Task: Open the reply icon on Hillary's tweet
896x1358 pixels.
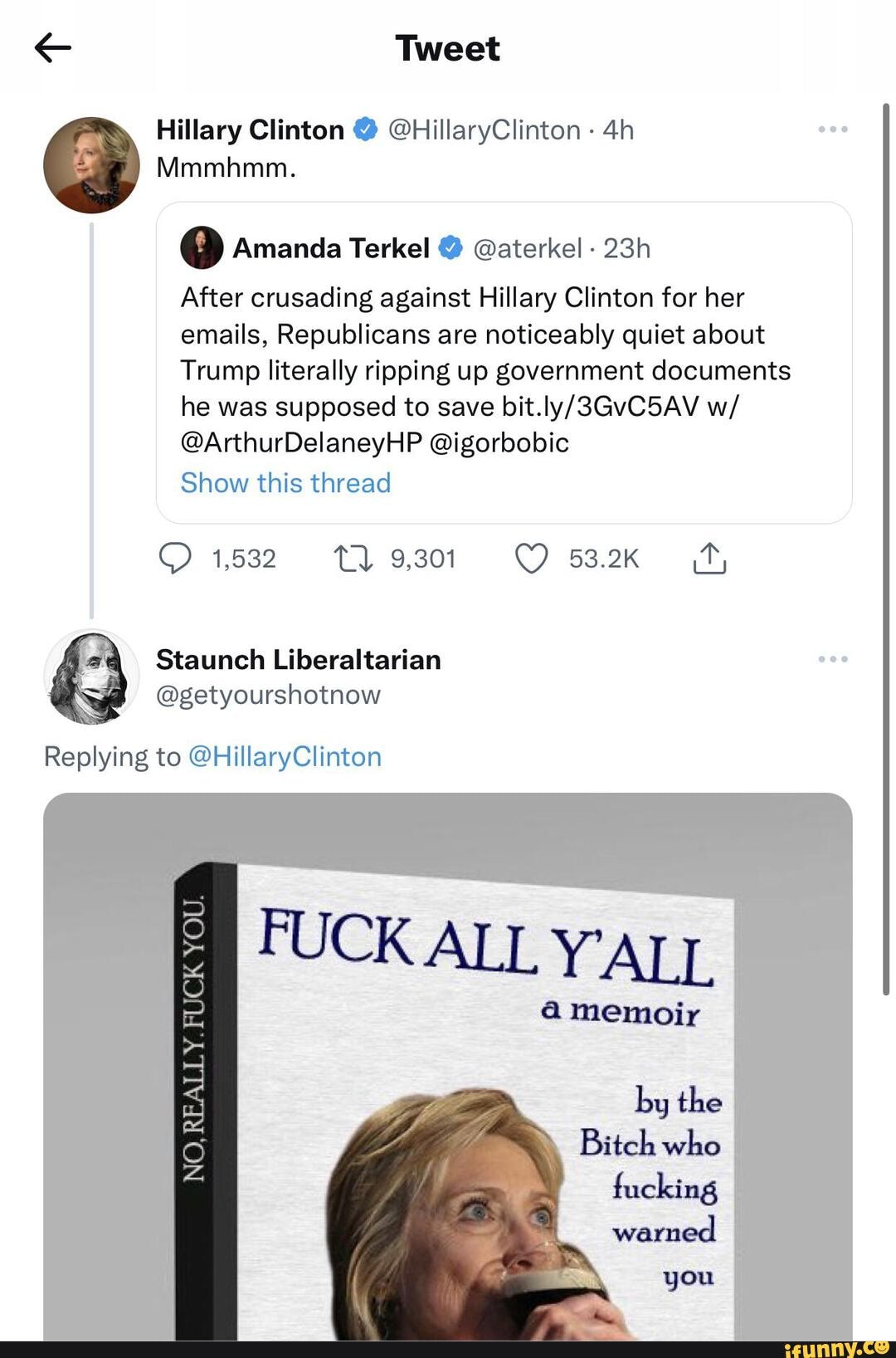Action: (175, 559)
